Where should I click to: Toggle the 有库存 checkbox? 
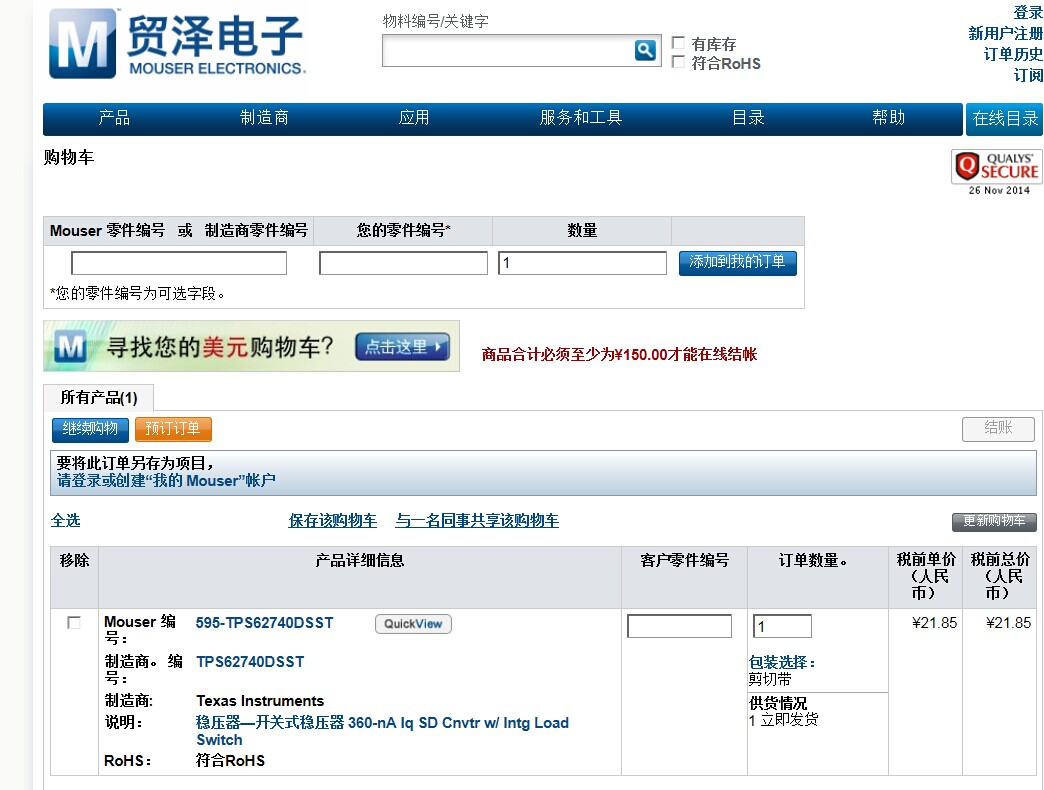678,43
